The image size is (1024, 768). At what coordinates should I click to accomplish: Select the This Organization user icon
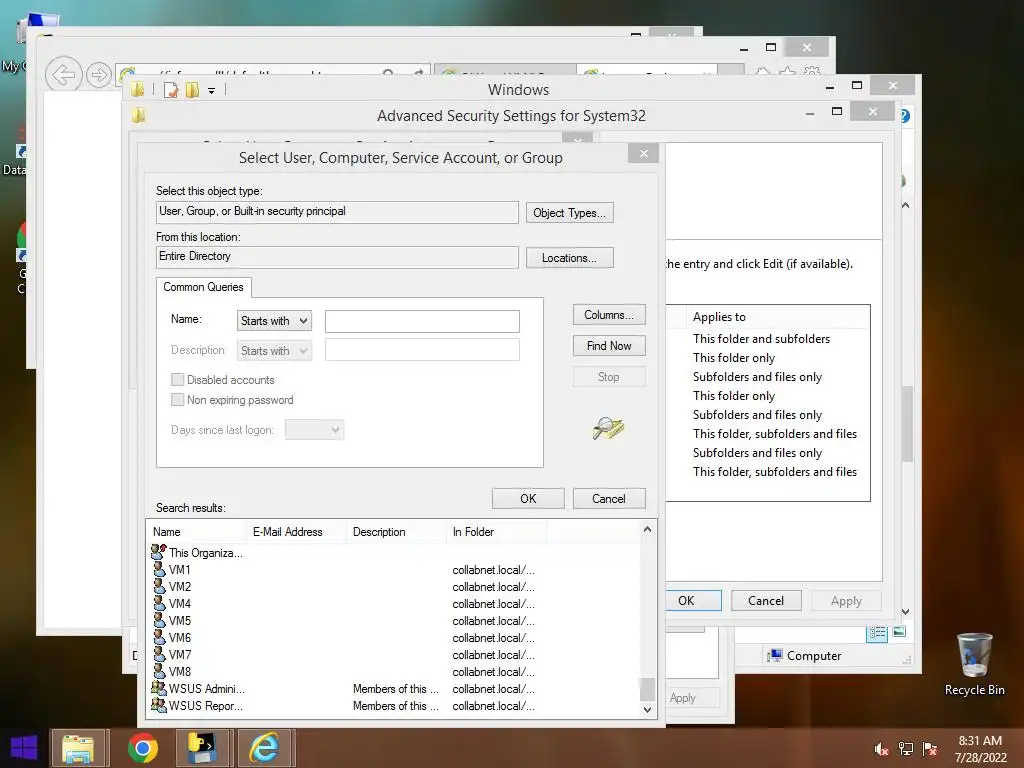point(159,552)
